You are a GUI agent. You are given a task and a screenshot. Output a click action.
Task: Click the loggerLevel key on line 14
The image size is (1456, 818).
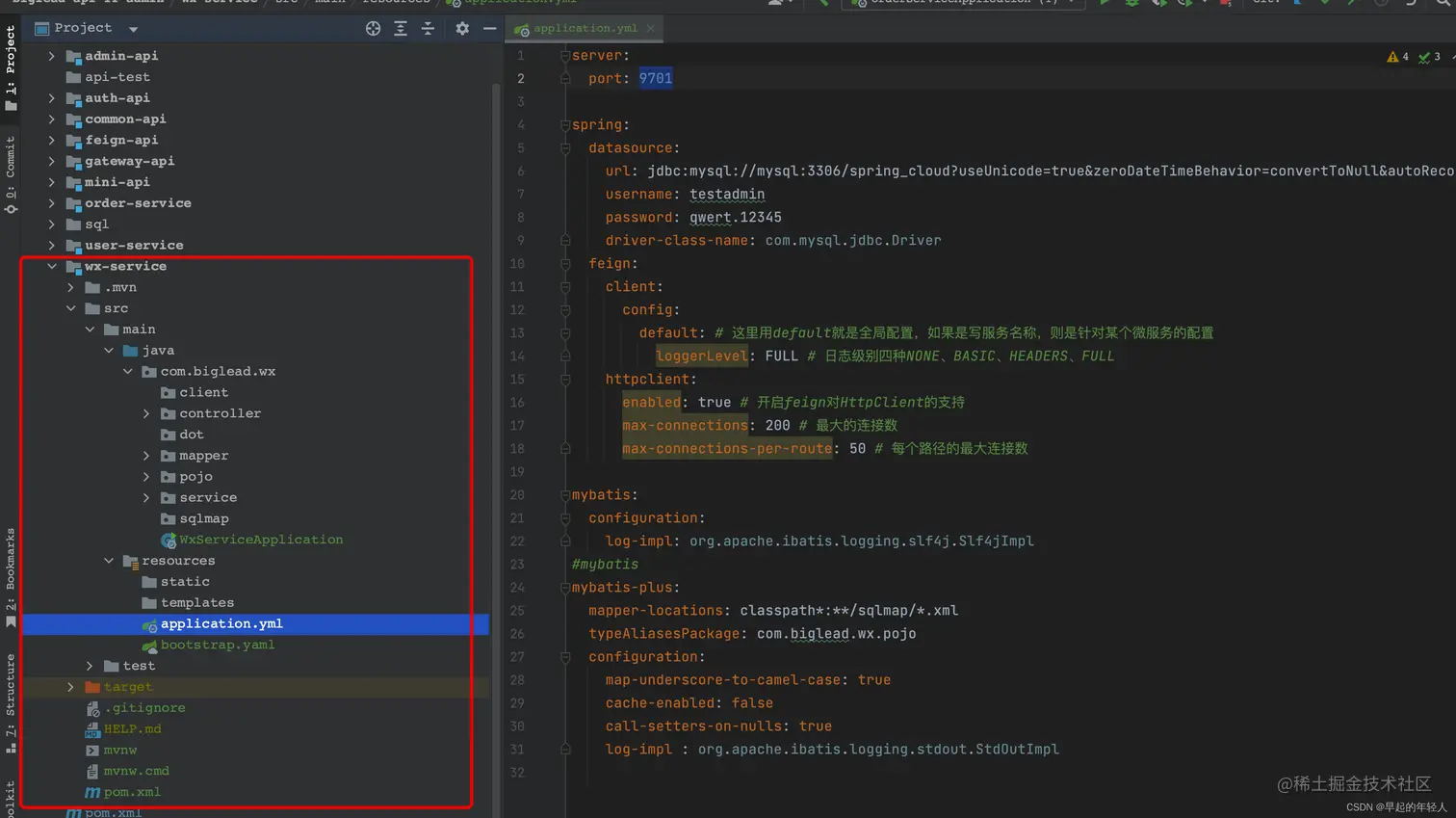702,356
